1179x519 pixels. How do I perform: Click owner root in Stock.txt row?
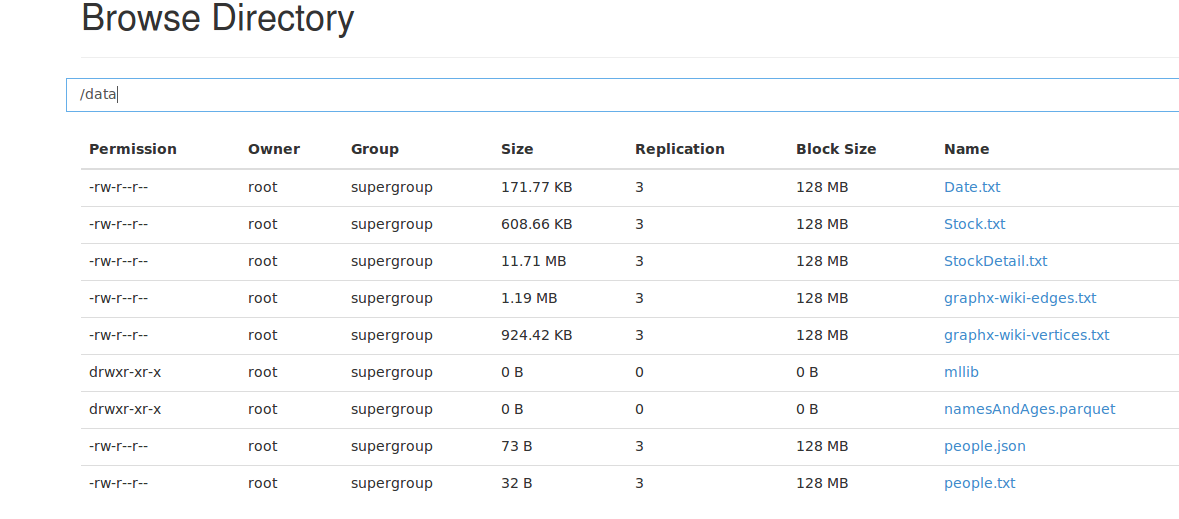[262, 224]
